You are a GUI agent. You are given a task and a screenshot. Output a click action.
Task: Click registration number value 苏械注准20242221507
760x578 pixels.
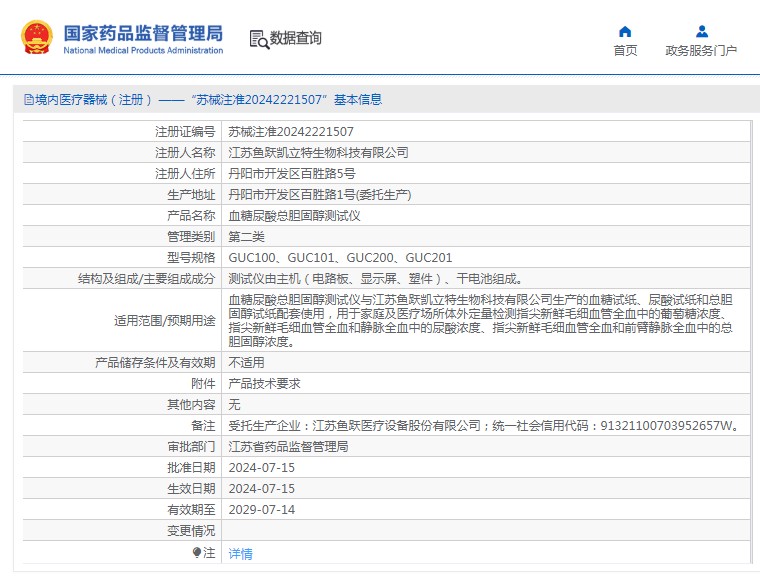click(x=291, y=131)
